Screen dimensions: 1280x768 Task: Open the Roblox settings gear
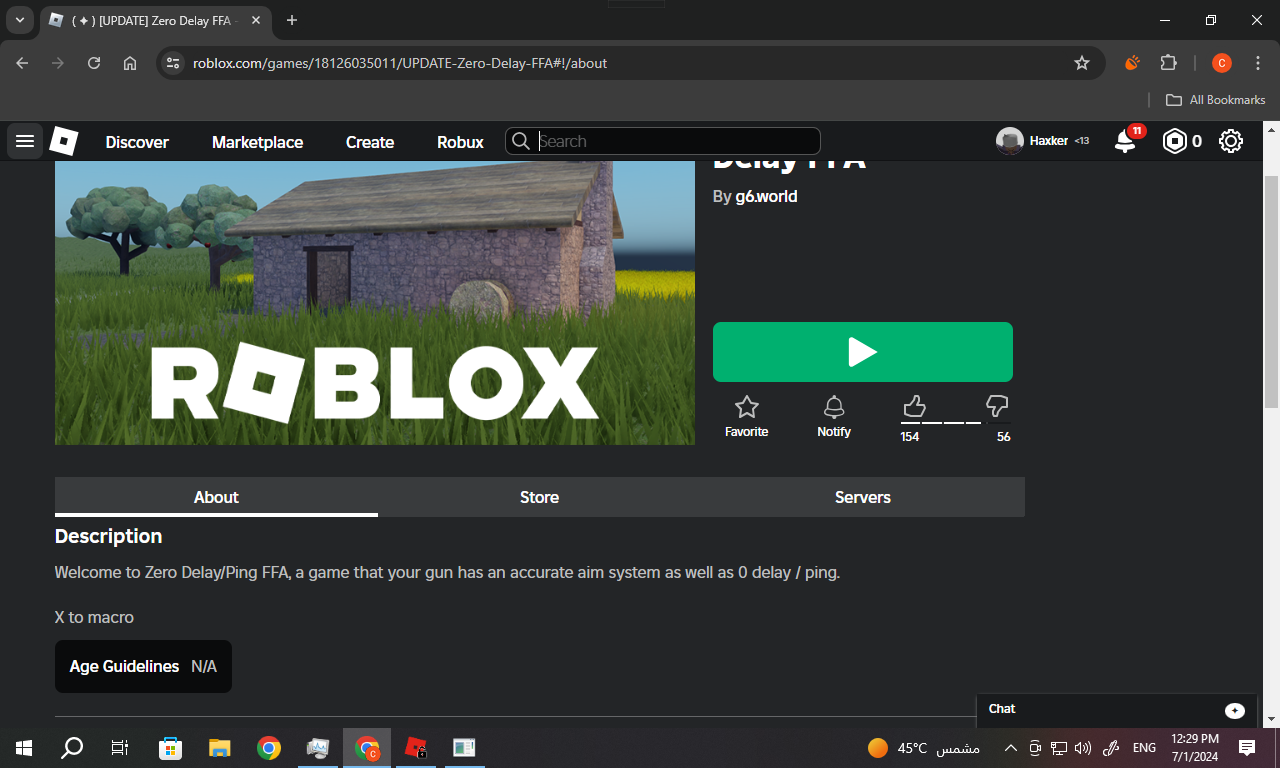click(x=1231, y=142)
